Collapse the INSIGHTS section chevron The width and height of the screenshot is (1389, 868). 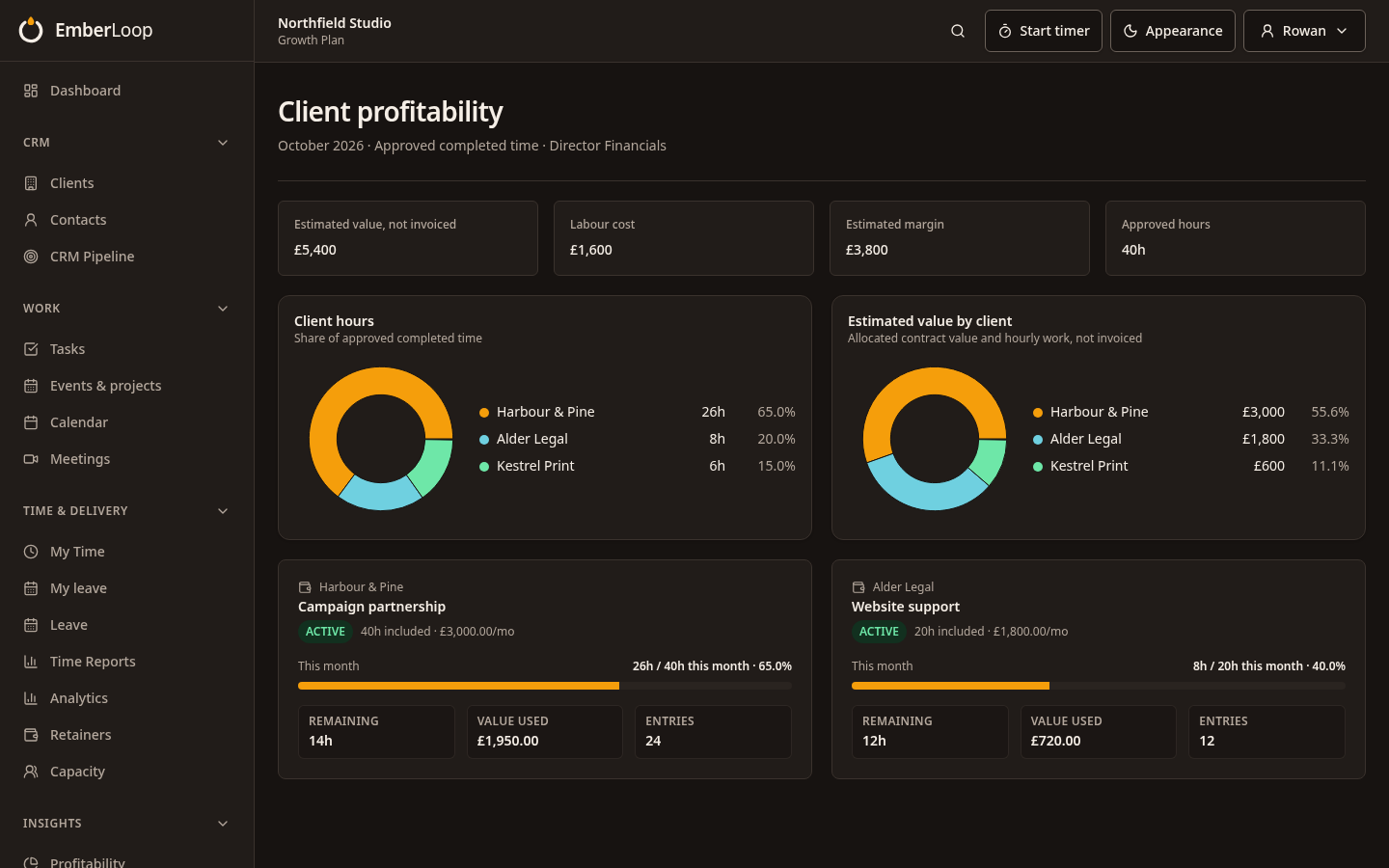pos(223,824)
